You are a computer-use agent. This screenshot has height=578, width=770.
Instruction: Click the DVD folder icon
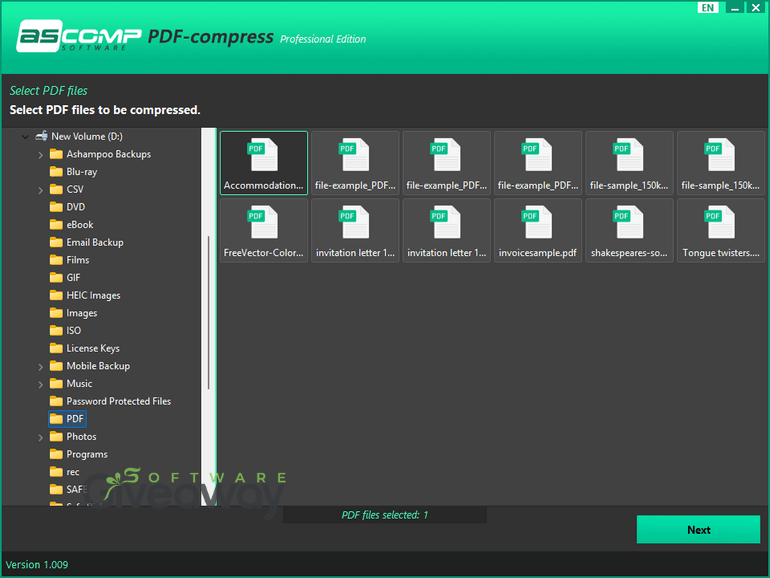(x=56, y=207)
